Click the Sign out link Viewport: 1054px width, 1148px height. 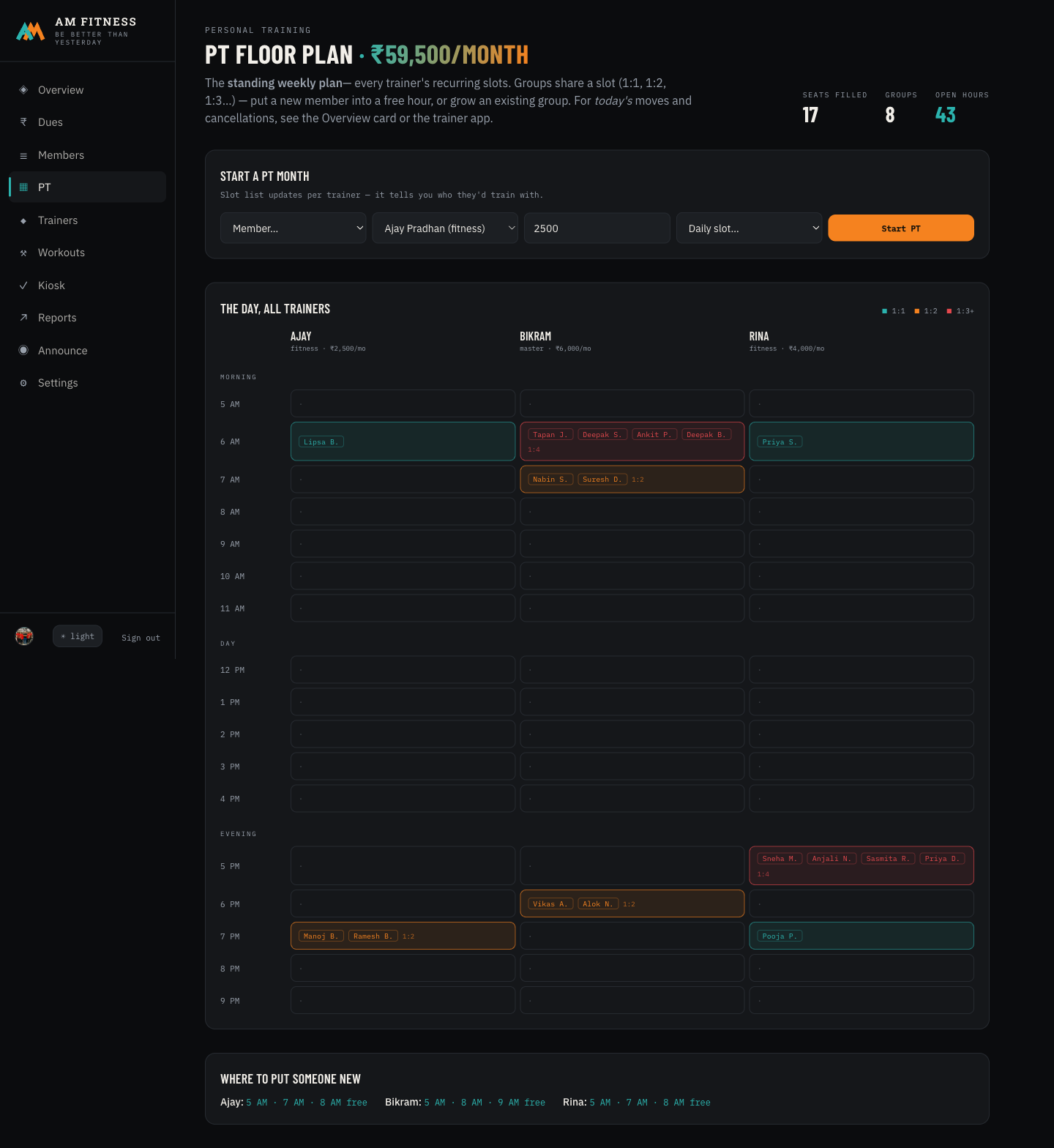141,638
